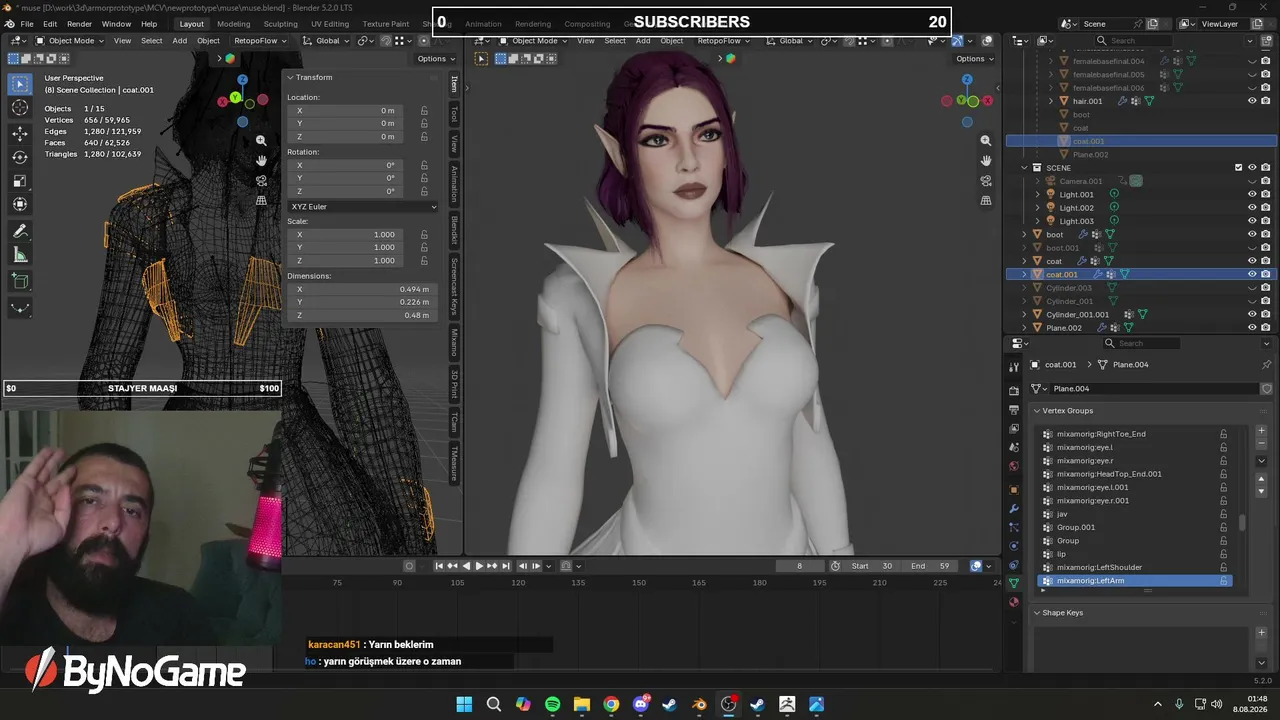Viewport: 1280px width, 720px height.
Task: Open the Output properties tab
Action: [x=1014, y=409]
